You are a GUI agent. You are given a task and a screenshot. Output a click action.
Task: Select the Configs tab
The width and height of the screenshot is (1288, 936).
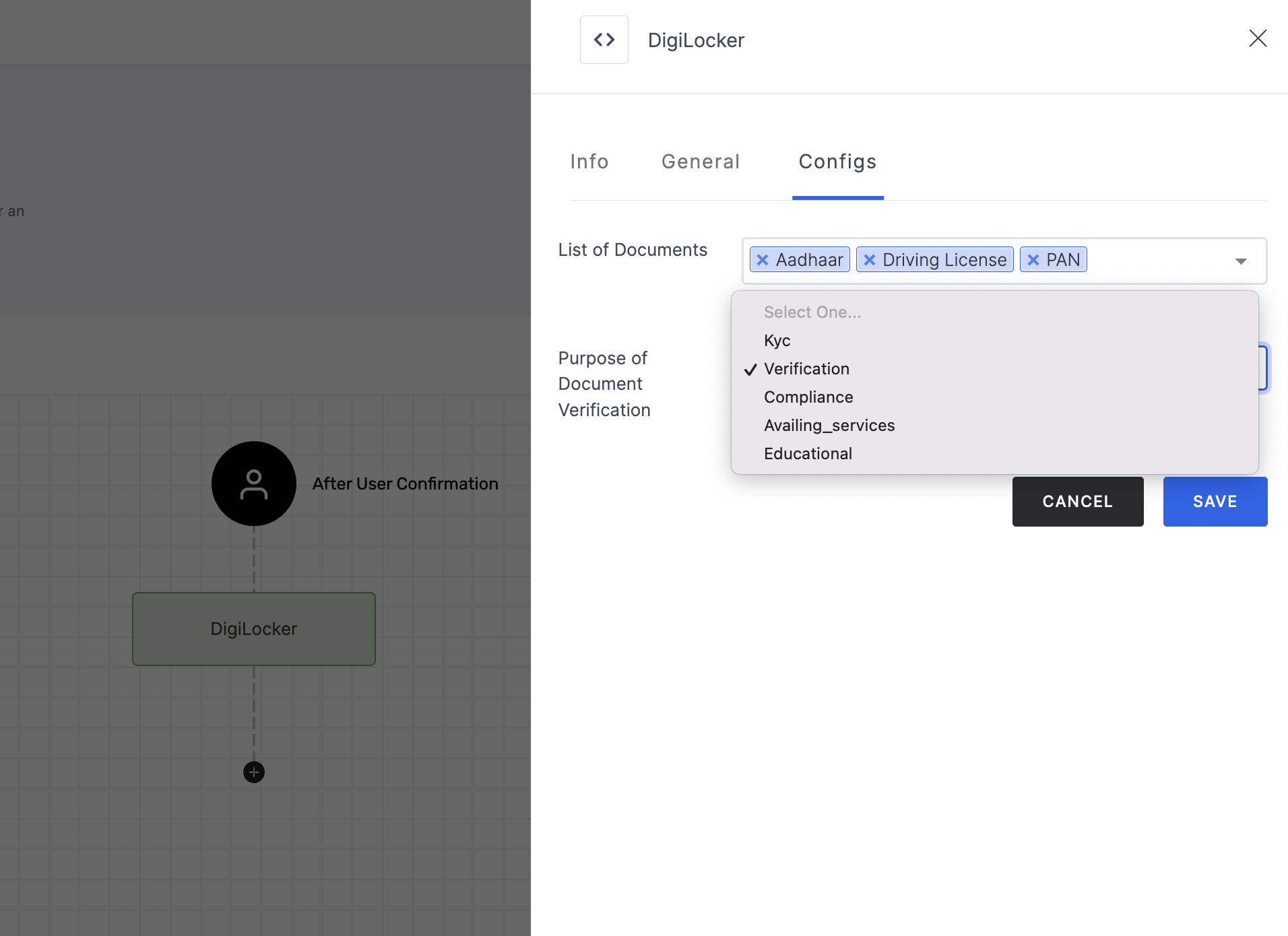837,162
